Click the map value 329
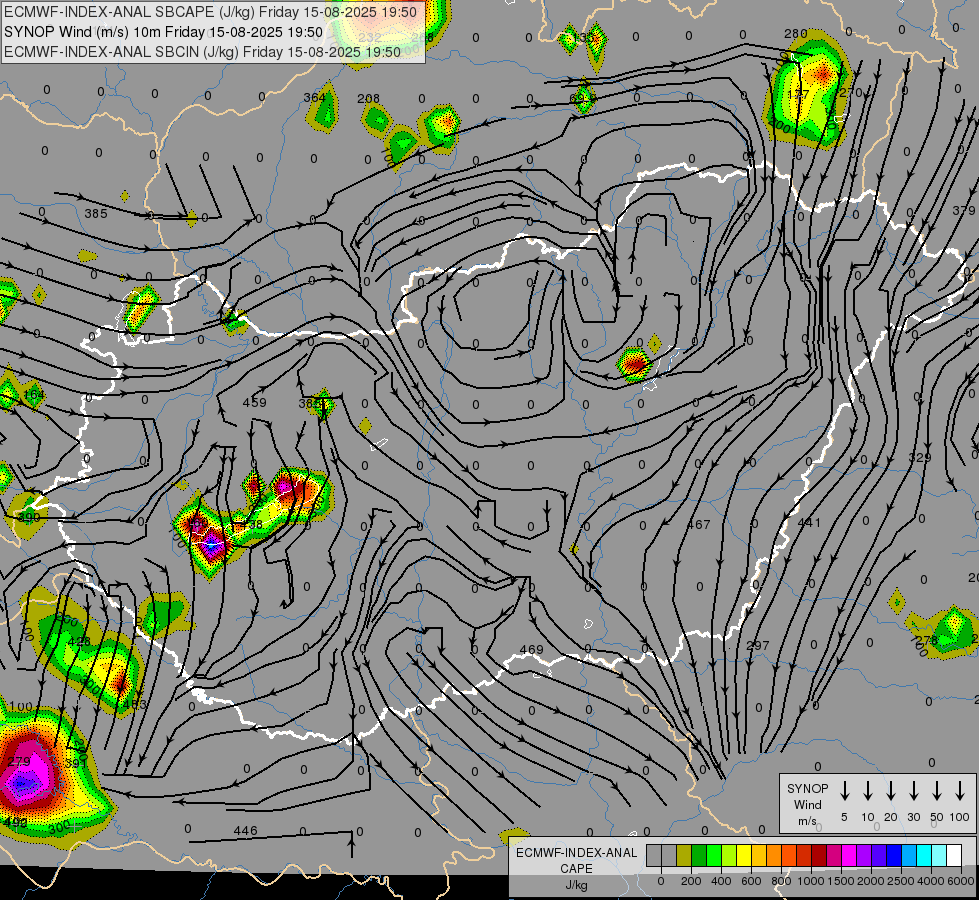This screenshot has width=979, height=900. [920, 457]
